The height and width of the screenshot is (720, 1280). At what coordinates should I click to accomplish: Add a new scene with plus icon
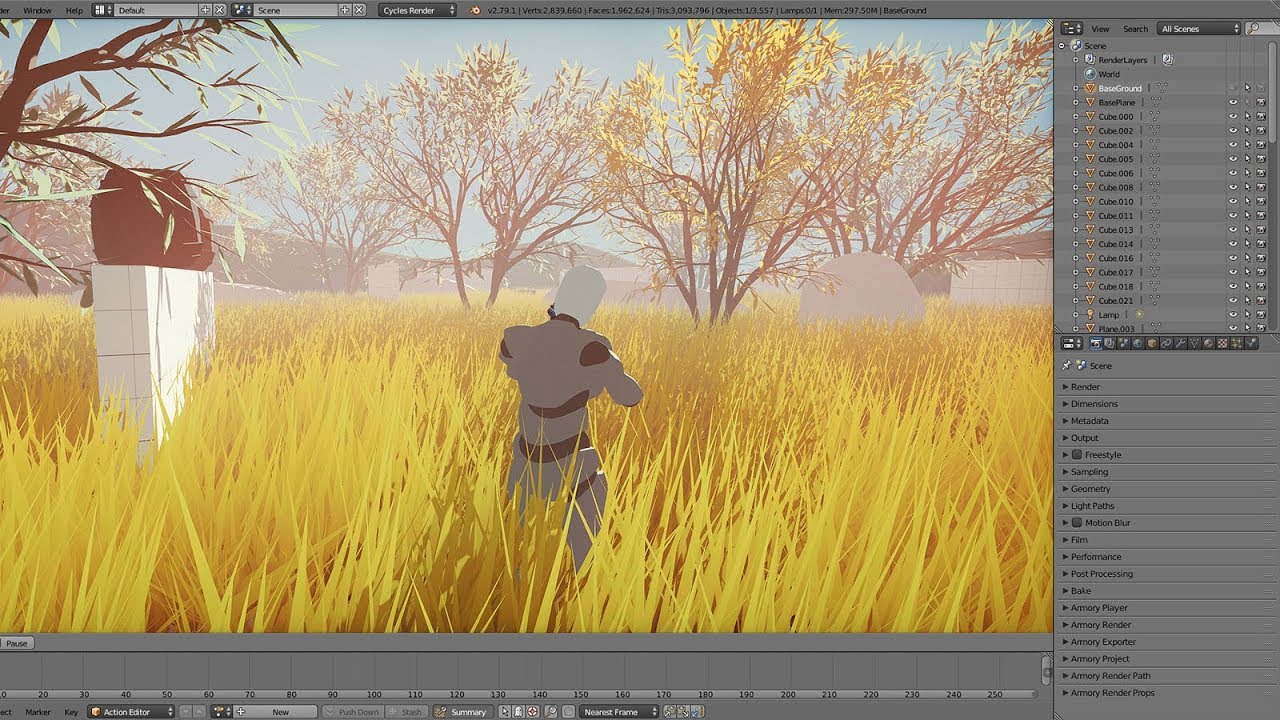point(345,10)
